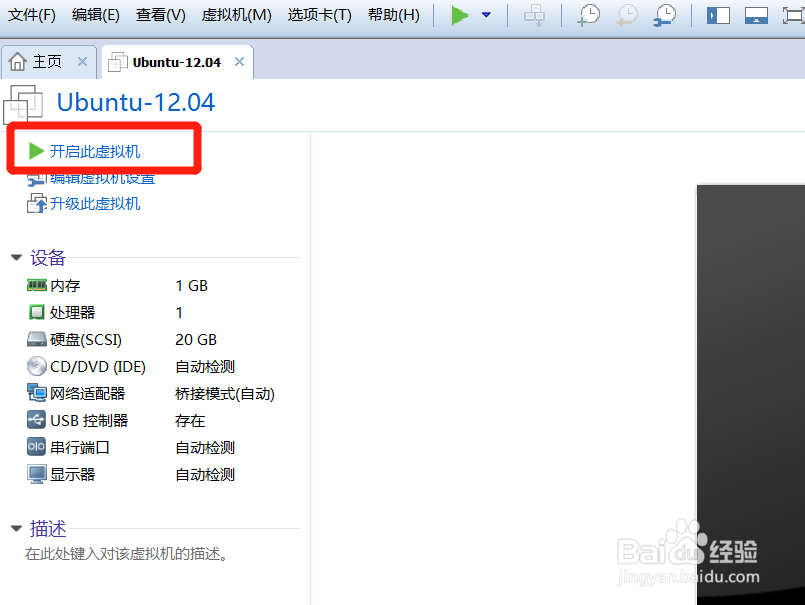Viewport: 805px width, 605px height.
Task: Take a snapshot of this virtual machine
Action: [588, 15]
